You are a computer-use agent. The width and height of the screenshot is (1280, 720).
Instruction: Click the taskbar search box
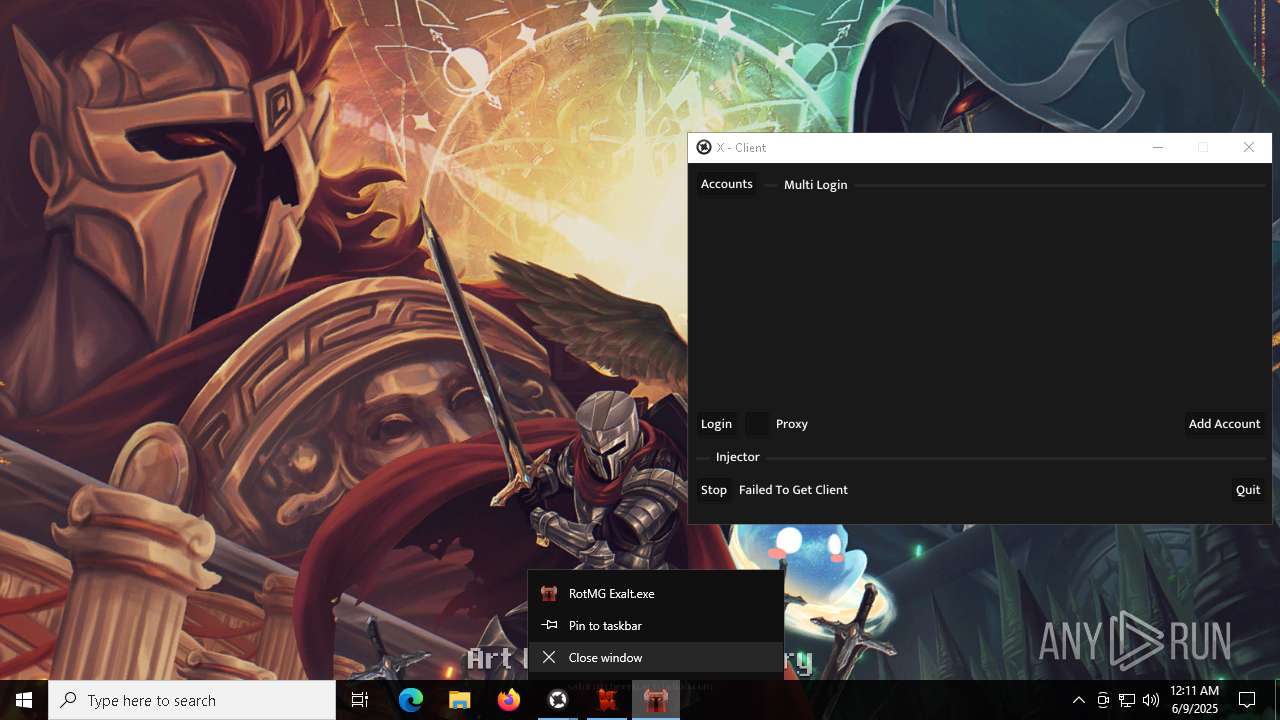192,700
